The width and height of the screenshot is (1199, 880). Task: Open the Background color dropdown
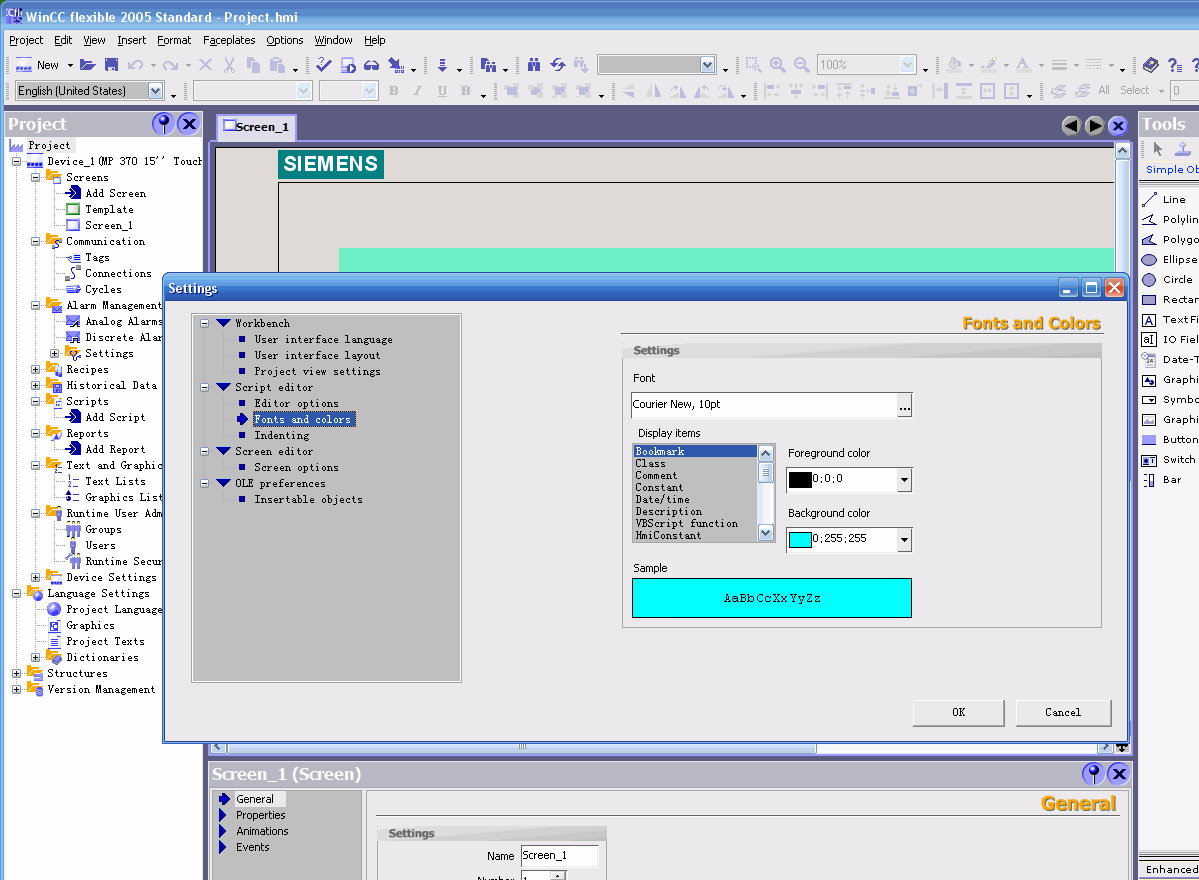point(904,540)
